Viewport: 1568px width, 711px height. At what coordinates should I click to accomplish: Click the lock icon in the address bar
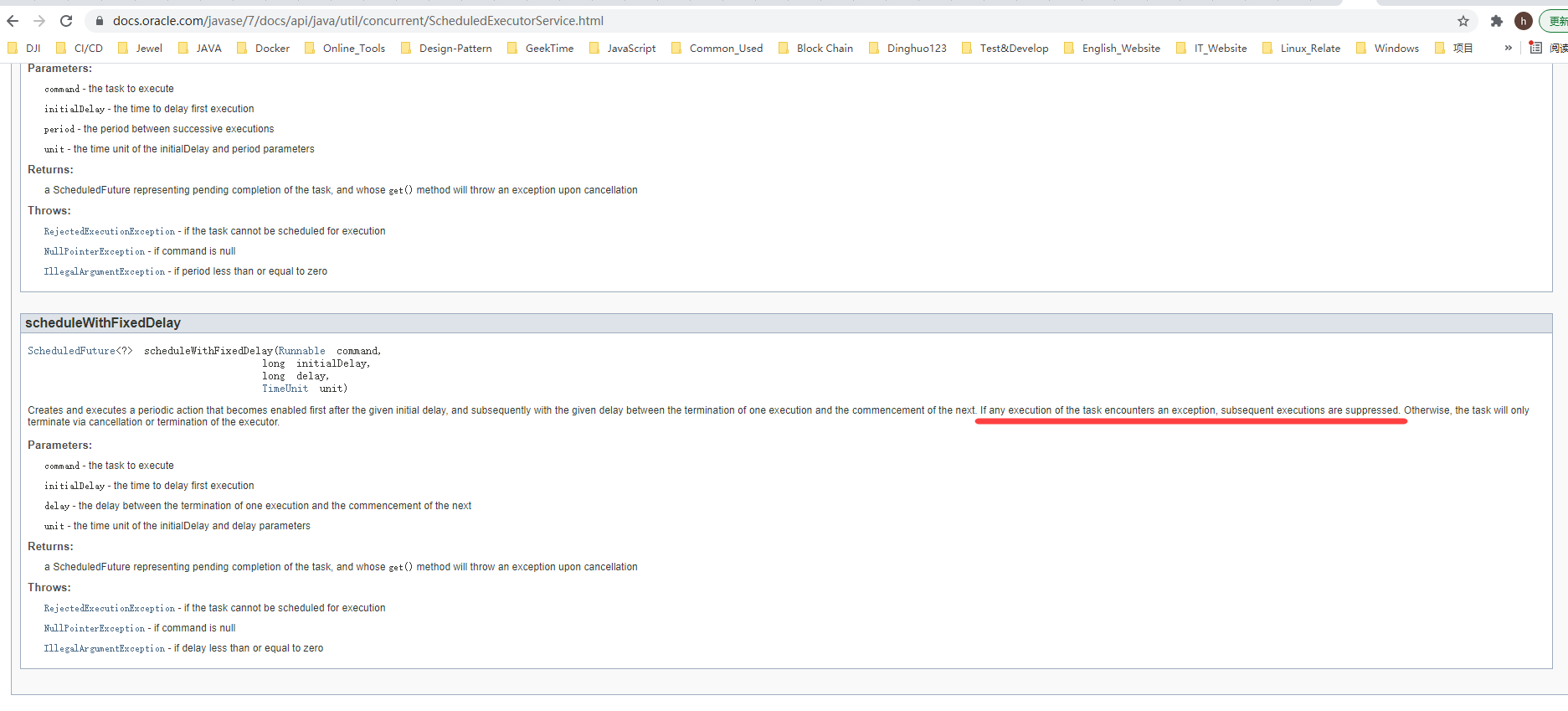[100, 21]
